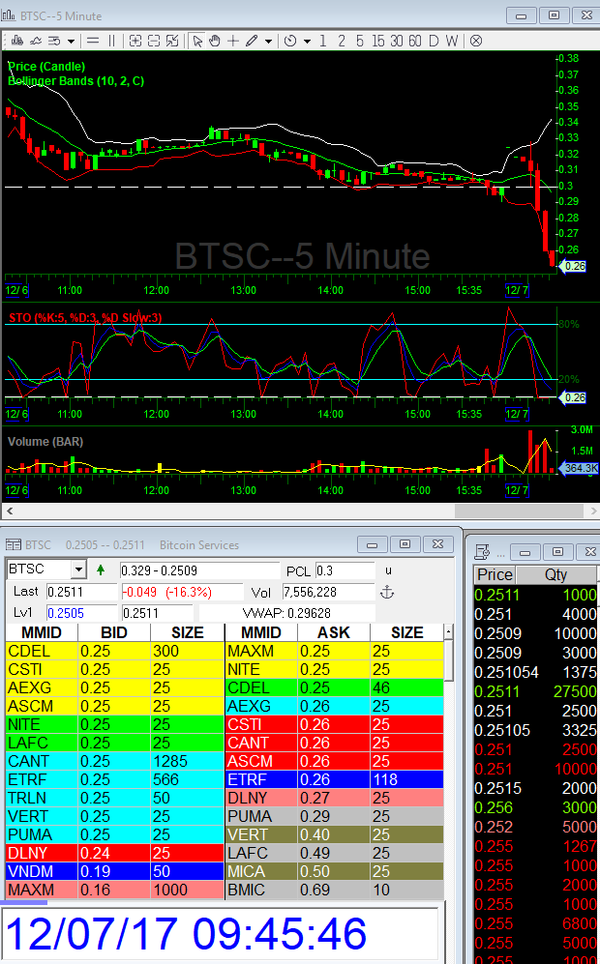Open the BTSC symbol dropdown
Screen dimensions: 600x964
click(80, 570)
